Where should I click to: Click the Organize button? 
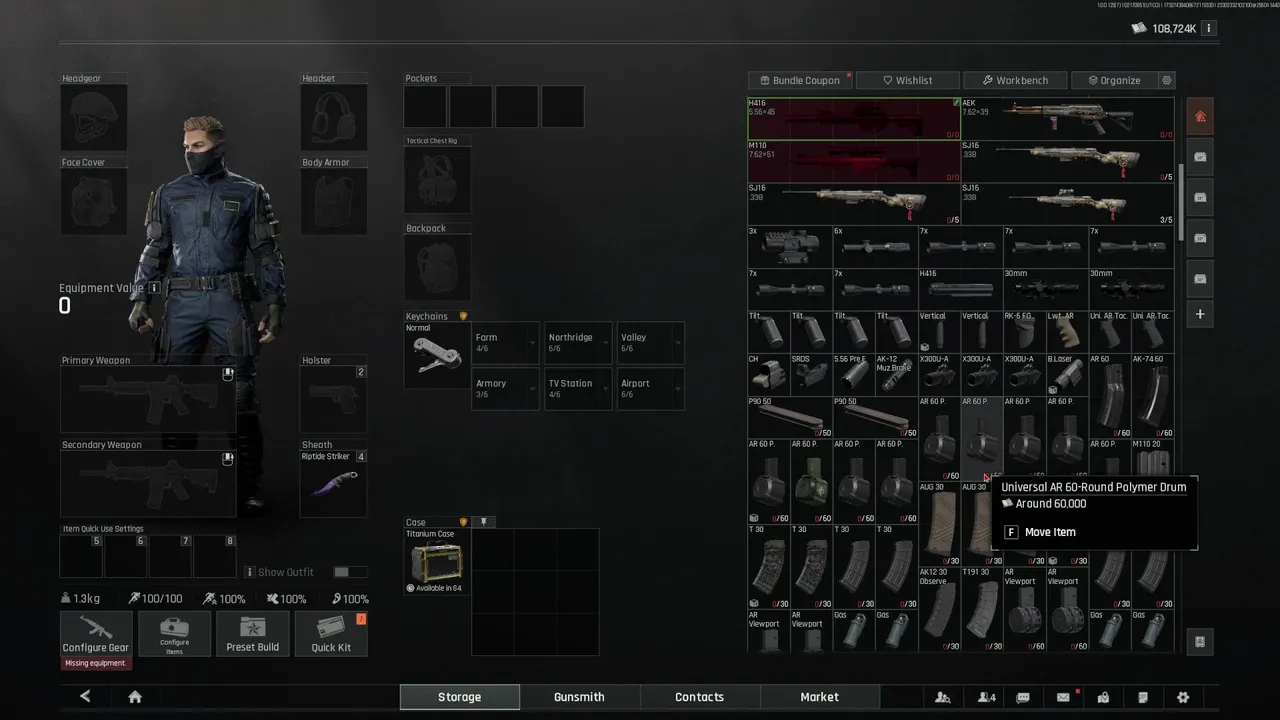pos(1114,80)
